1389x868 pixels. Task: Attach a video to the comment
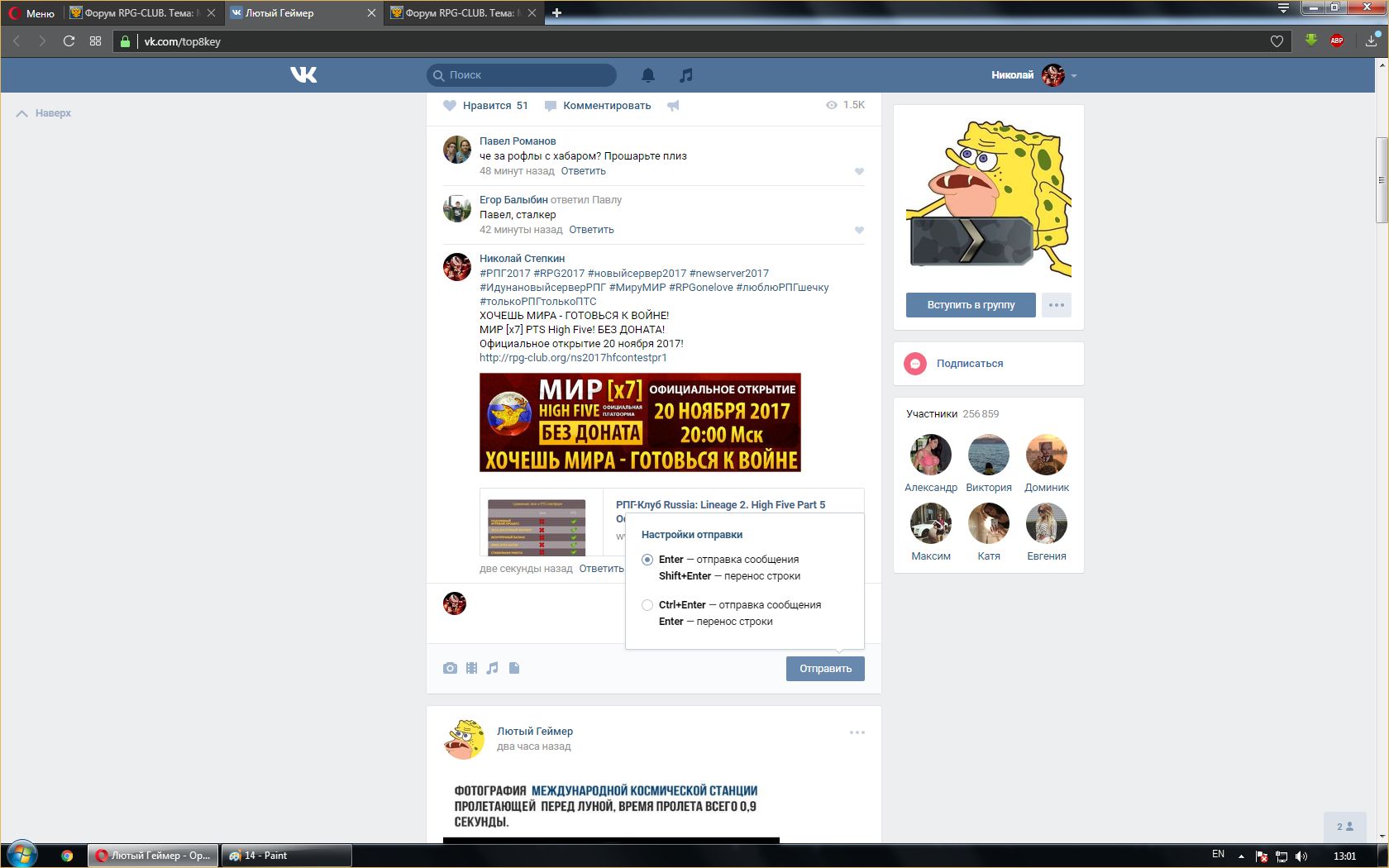[471, 668]
